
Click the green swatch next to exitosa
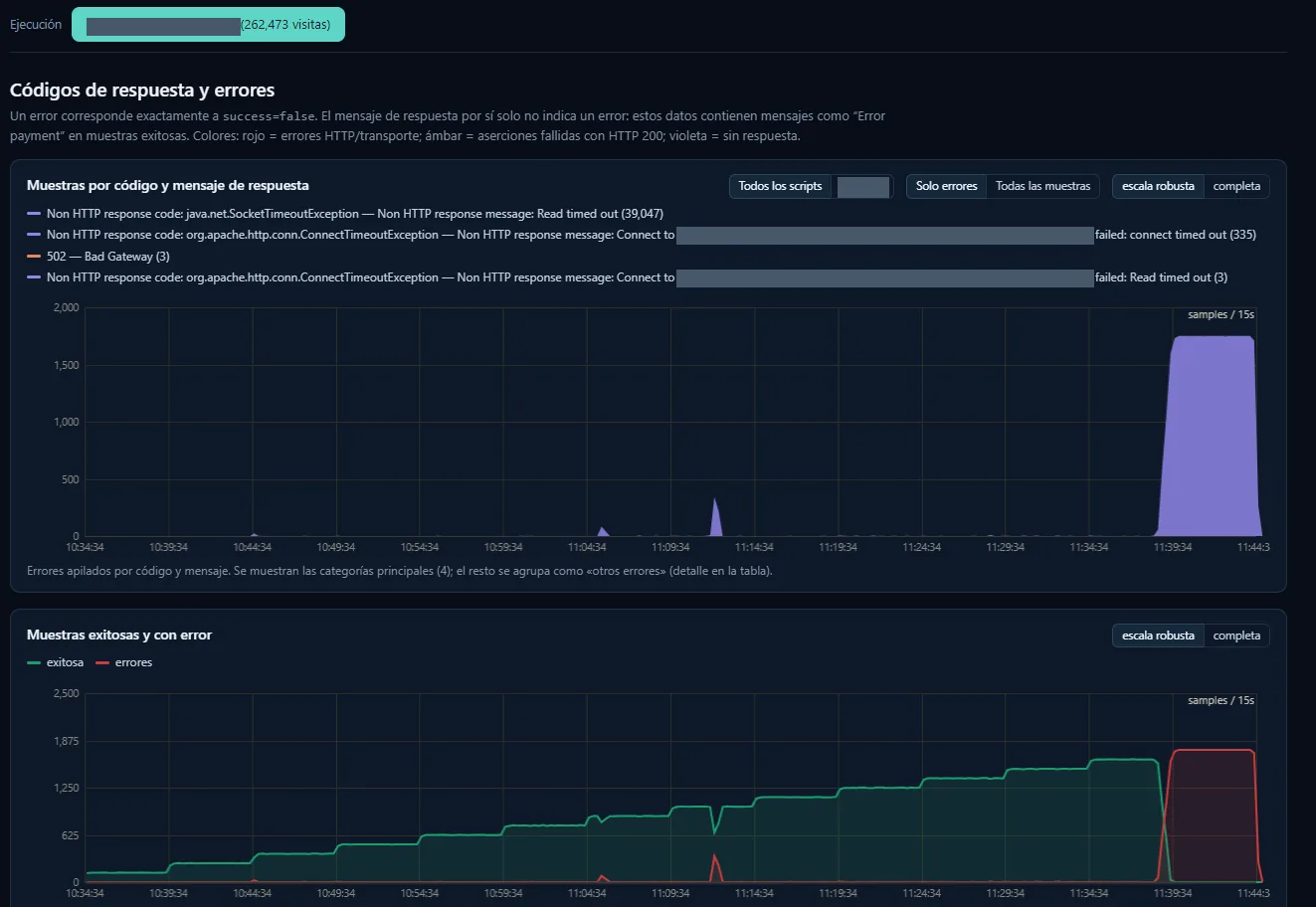pyautogui.click(x=34, y=662)
